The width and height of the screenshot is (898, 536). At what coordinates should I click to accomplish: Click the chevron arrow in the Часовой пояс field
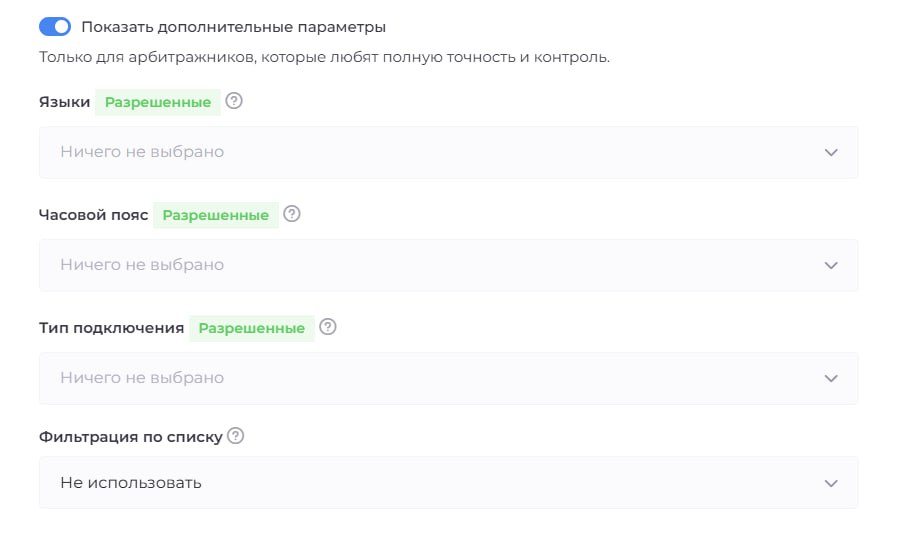pos(830,265)
